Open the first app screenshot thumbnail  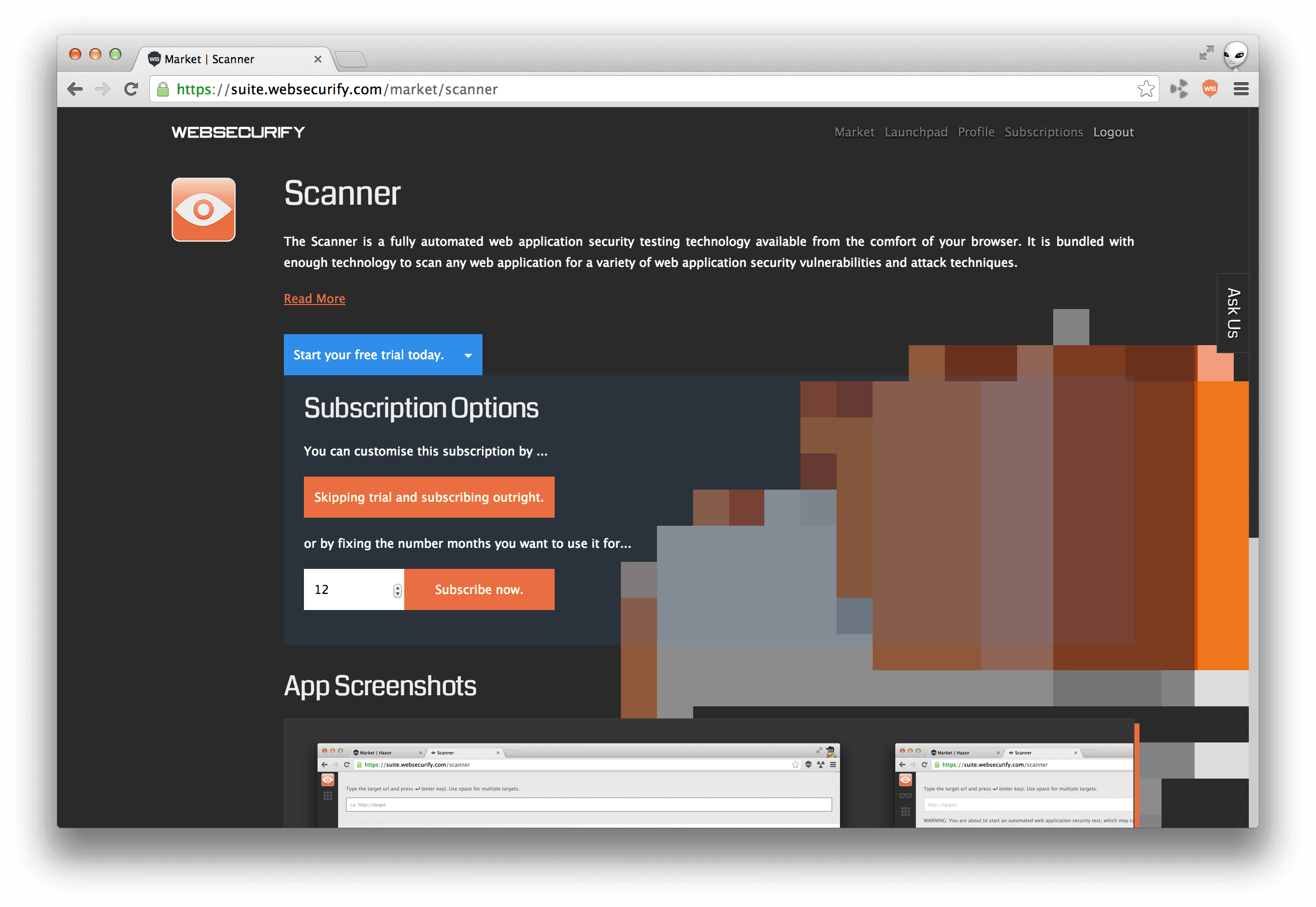click(578, 785)
